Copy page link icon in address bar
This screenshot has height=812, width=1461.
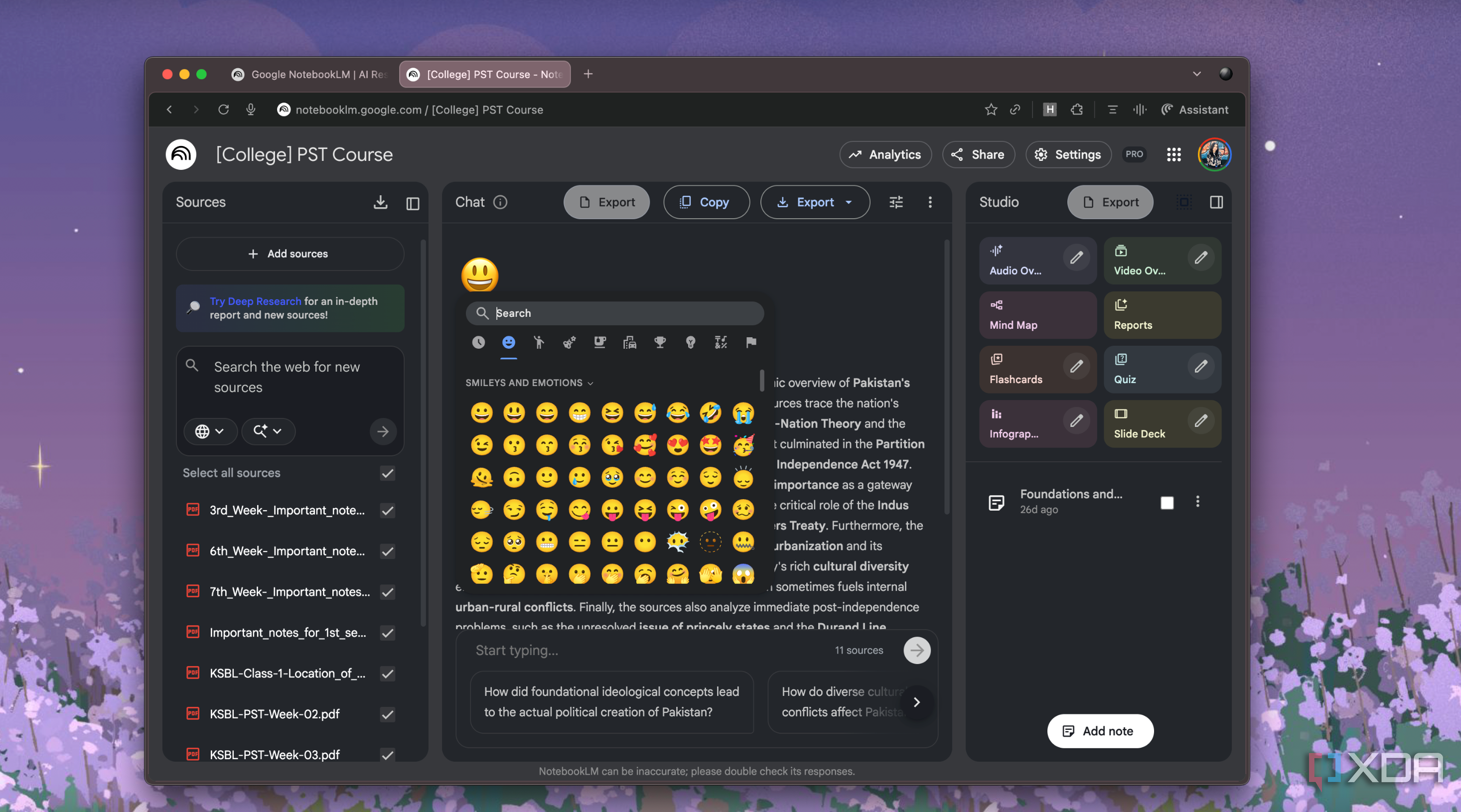pyautogui.click(x=1015, y=110)
